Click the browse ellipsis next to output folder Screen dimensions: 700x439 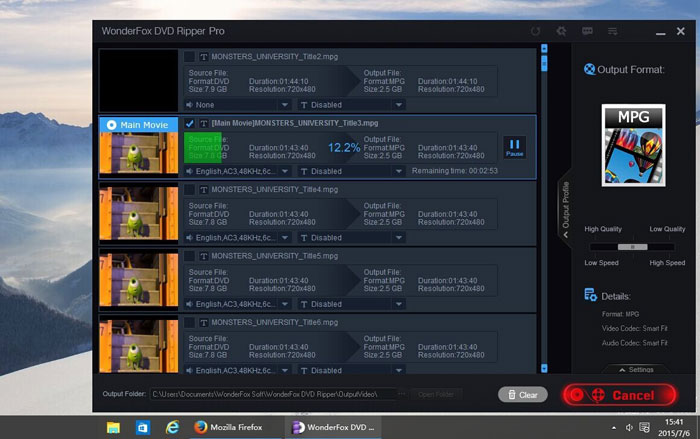[401, 394]
